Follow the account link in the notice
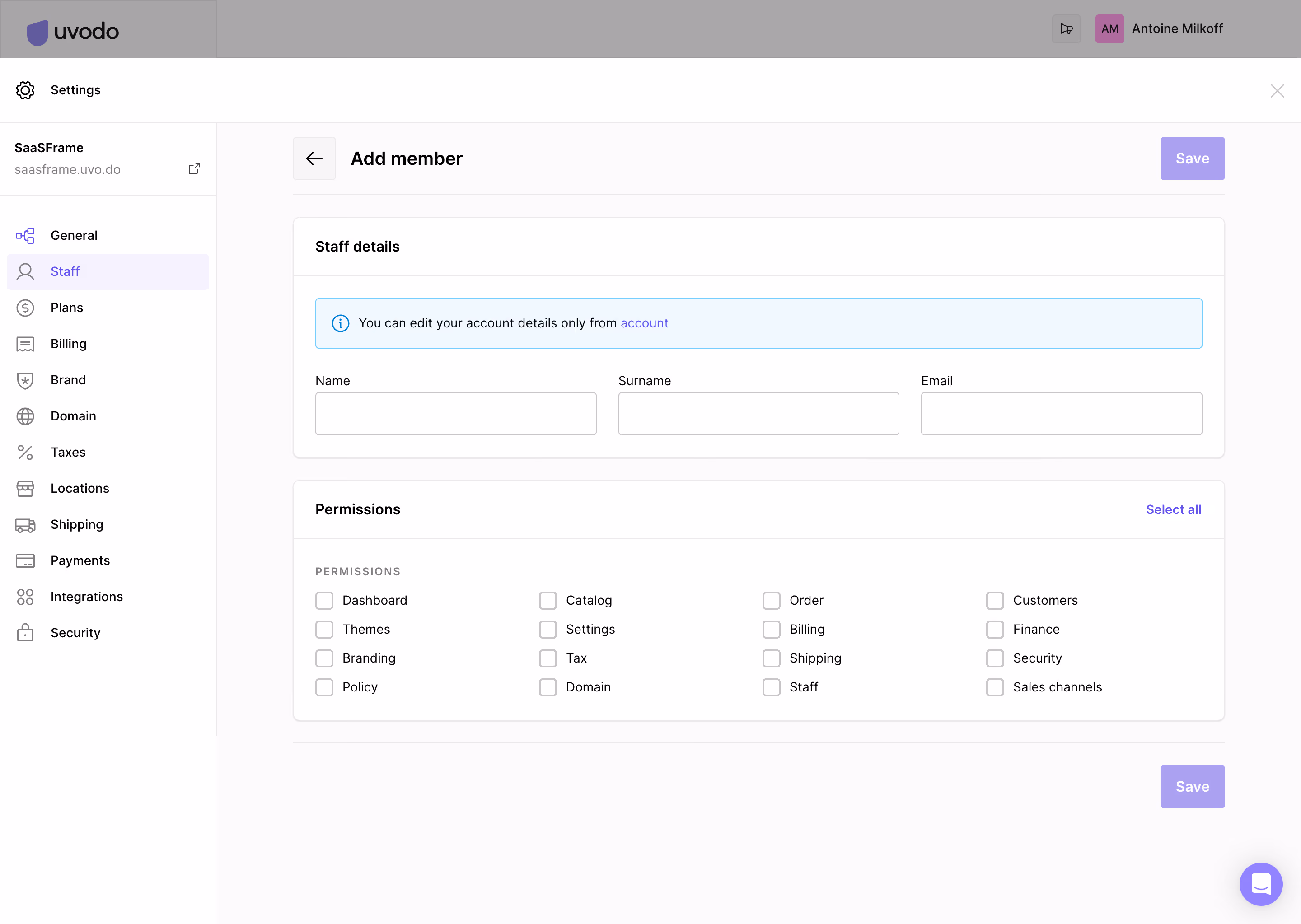The width and height of the screenshot is (1301, 924). [644, 323]
